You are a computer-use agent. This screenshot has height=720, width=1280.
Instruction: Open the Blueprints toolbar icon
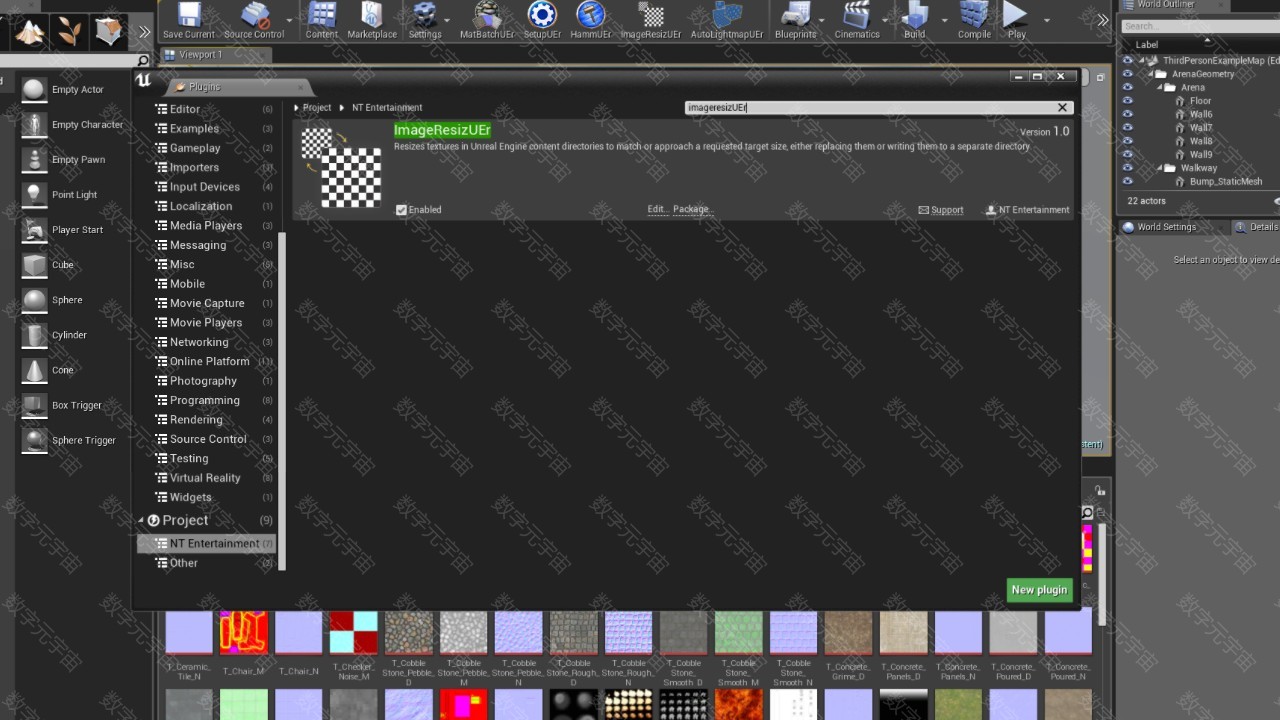pos(795,16)
